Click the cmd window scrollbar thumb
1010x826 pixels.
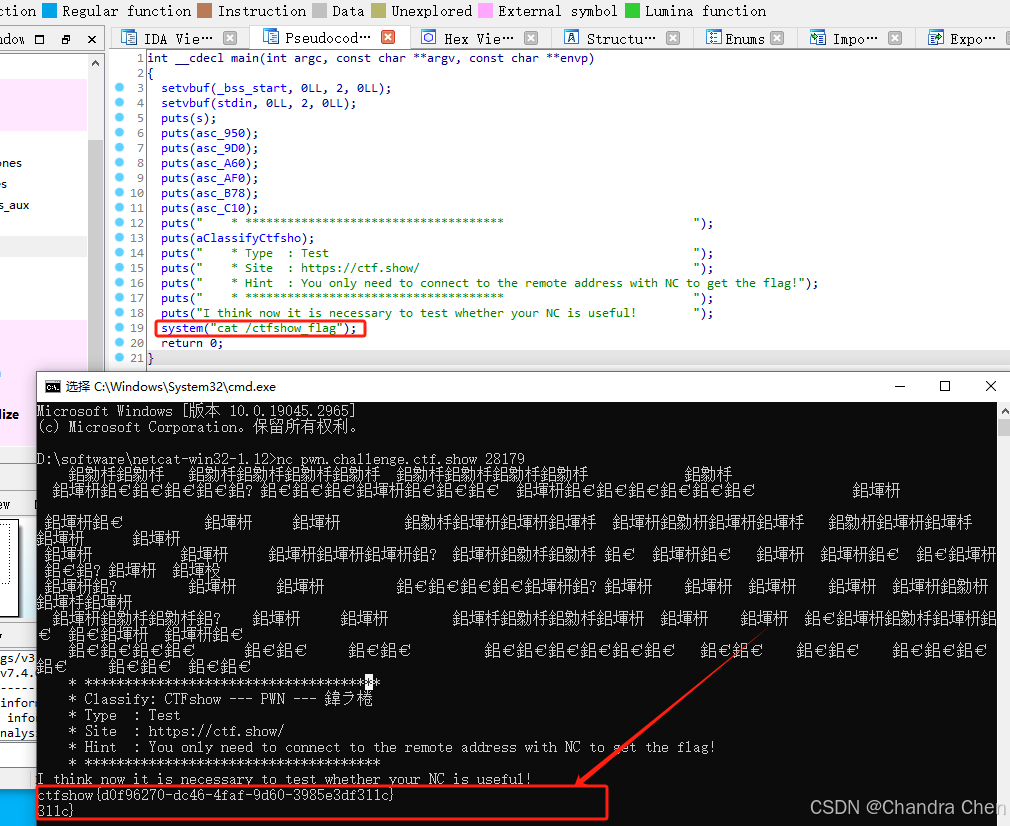pyautogui.click(x=1004, y=428)
